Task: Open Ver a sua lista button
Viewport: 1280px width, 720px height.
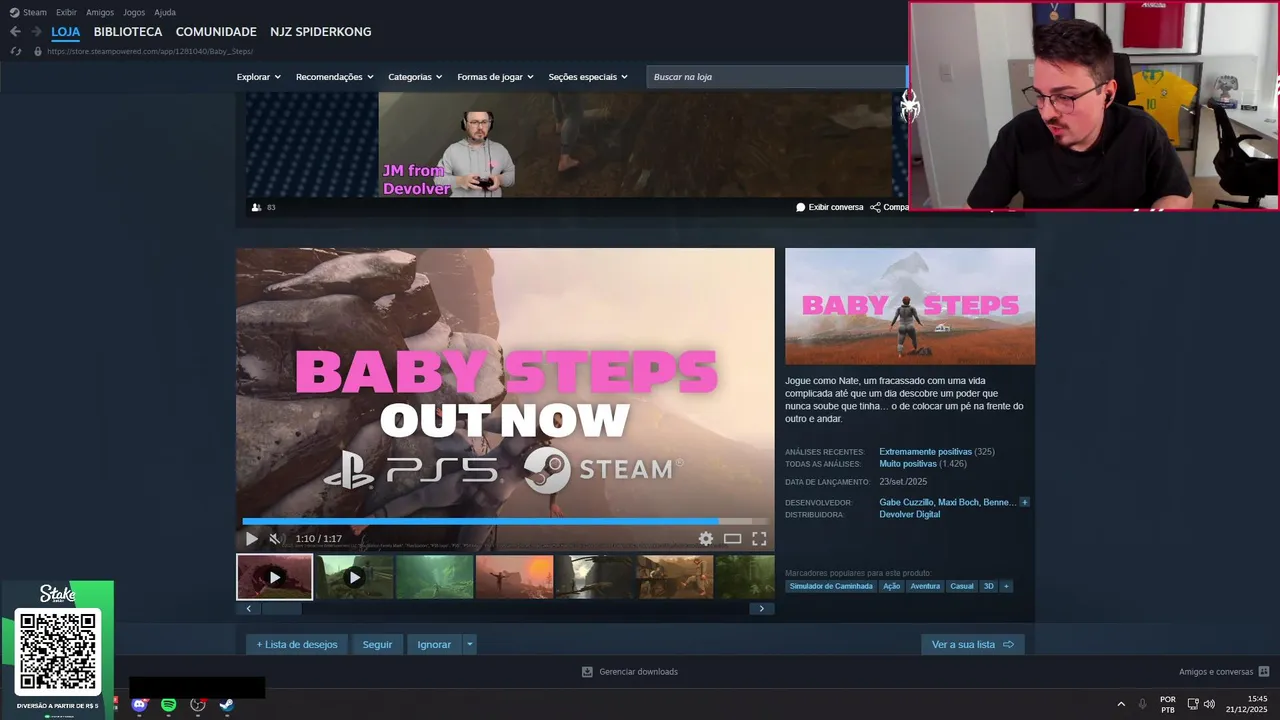Action: [x=972, y=645]
